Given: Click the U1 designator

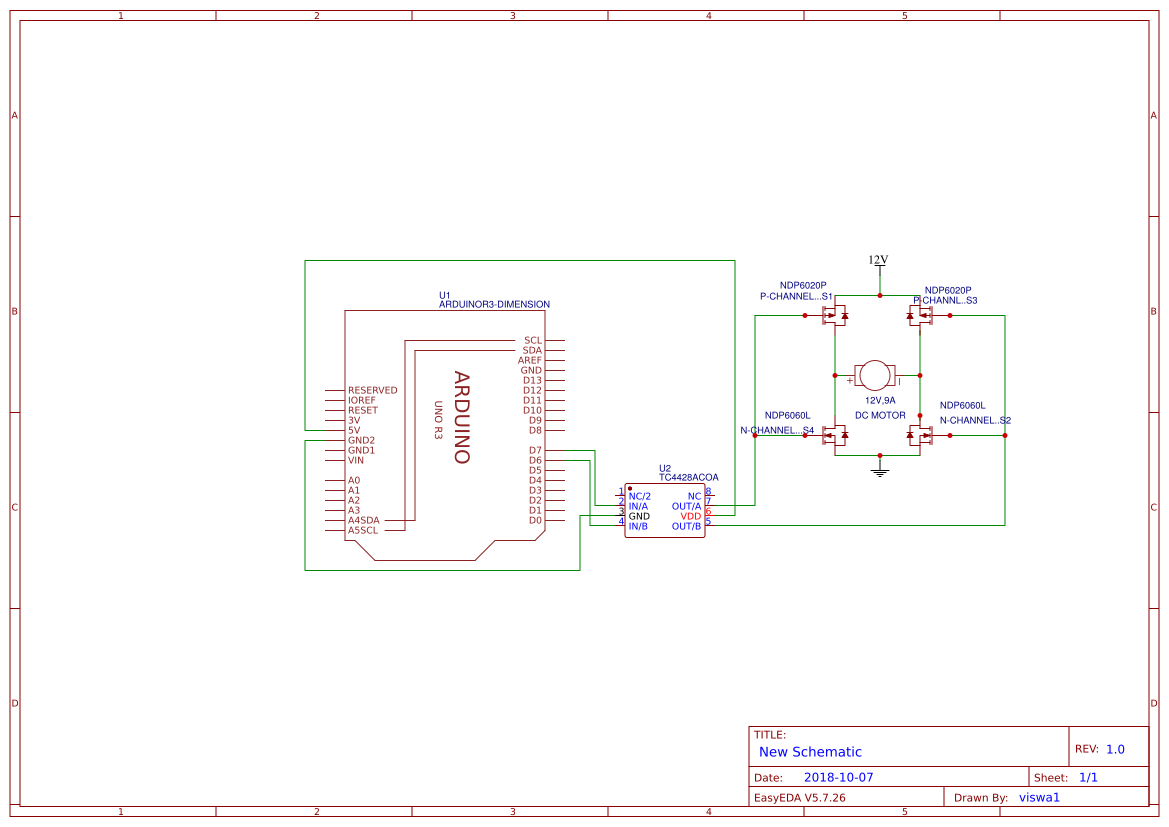Looking at the screenshot, I should pos(444,295).
